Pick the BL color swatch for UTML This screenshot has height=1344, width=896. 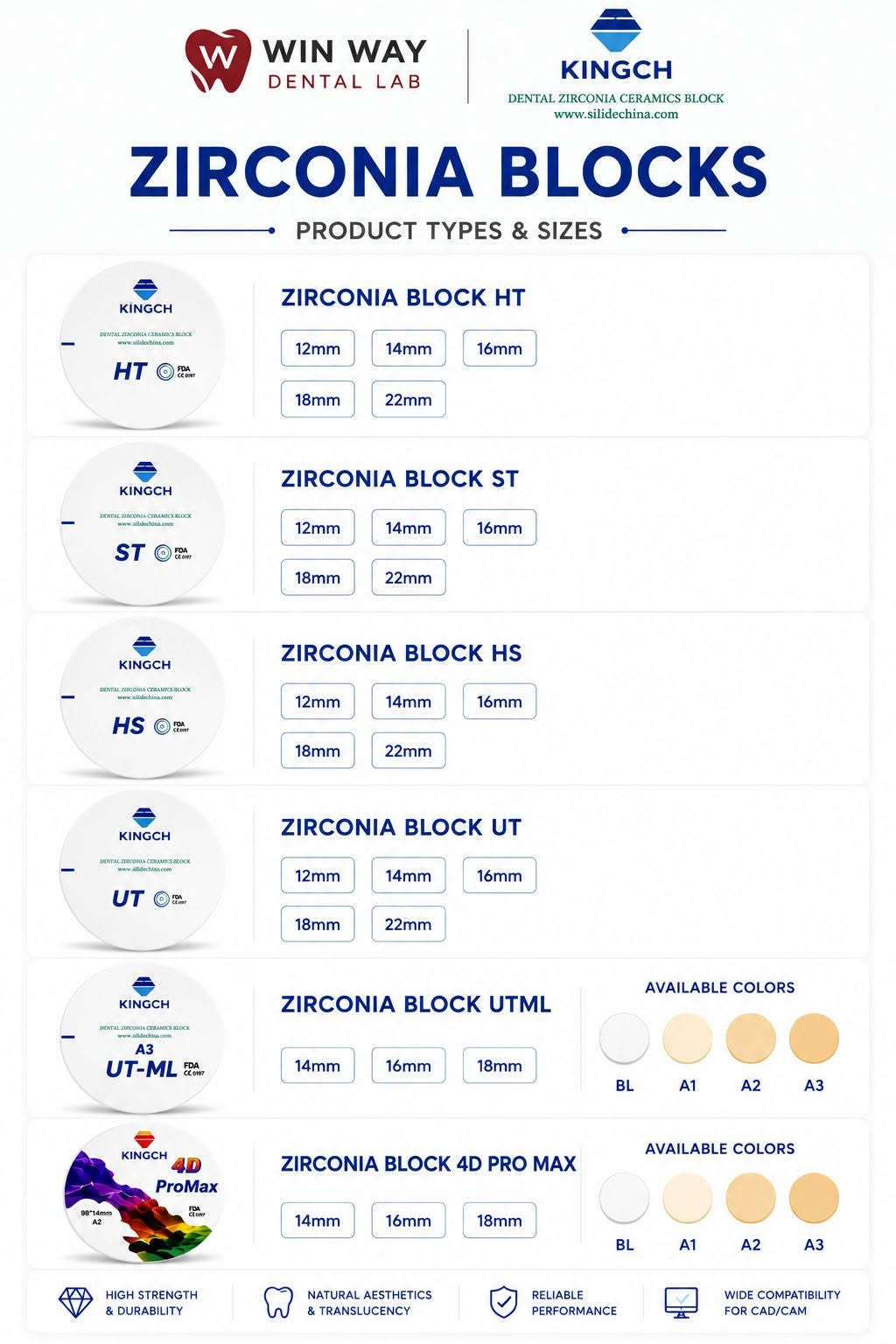pos(625,1039)
